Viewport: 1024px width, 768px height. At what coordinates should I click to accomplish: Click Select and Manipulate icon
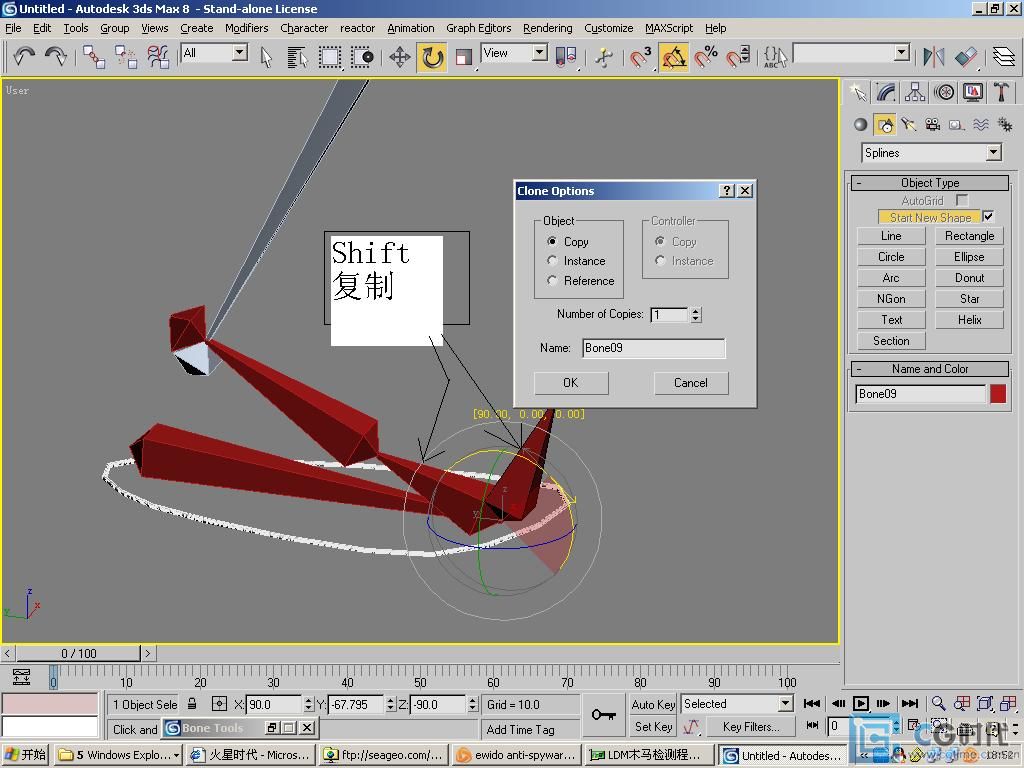coord(604,57)
